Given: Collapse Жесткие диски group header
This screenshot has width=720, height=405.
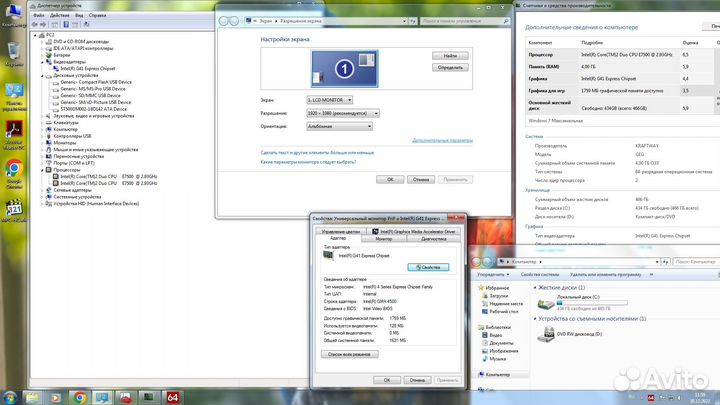Looking at the screenshot, I should click(535, 287).
